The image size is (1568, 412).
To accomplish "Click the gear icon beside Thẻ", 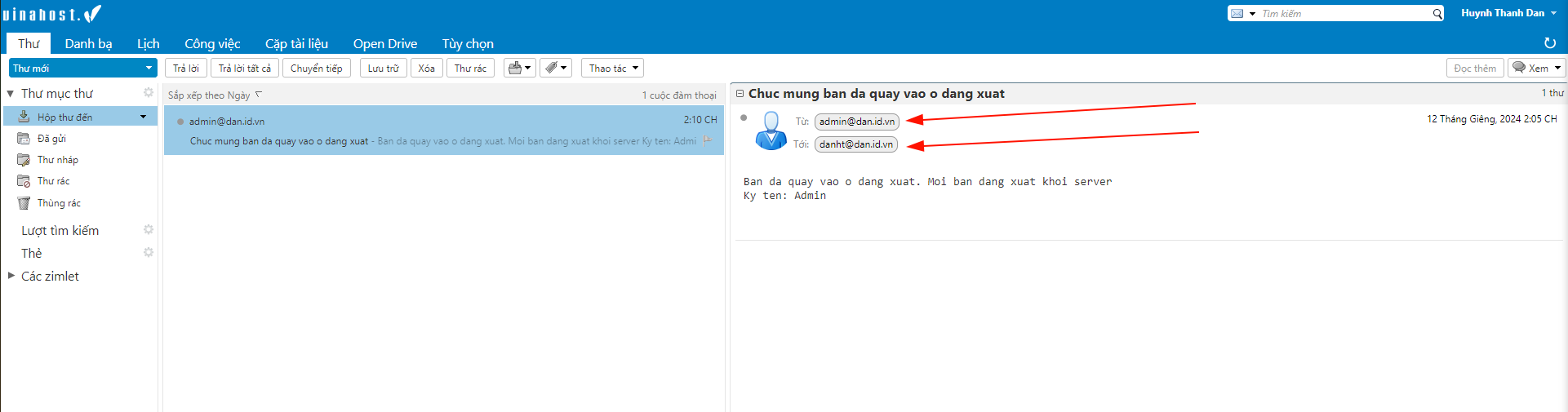I will tap(149, 253).
